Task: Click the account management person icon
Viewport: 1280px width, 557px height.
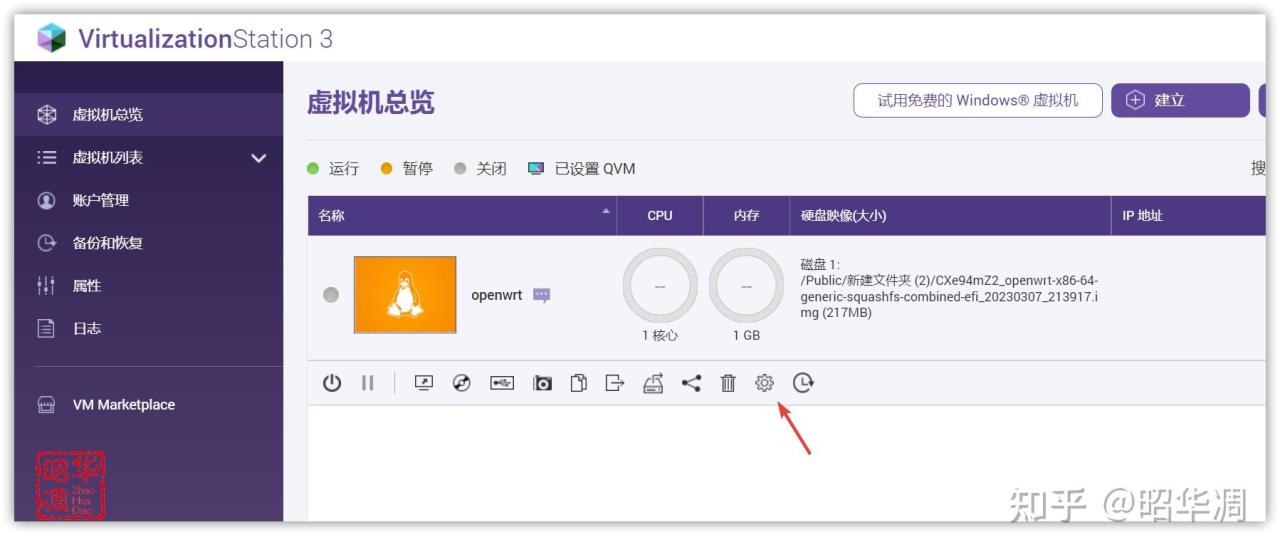Action: click(46, 200)
